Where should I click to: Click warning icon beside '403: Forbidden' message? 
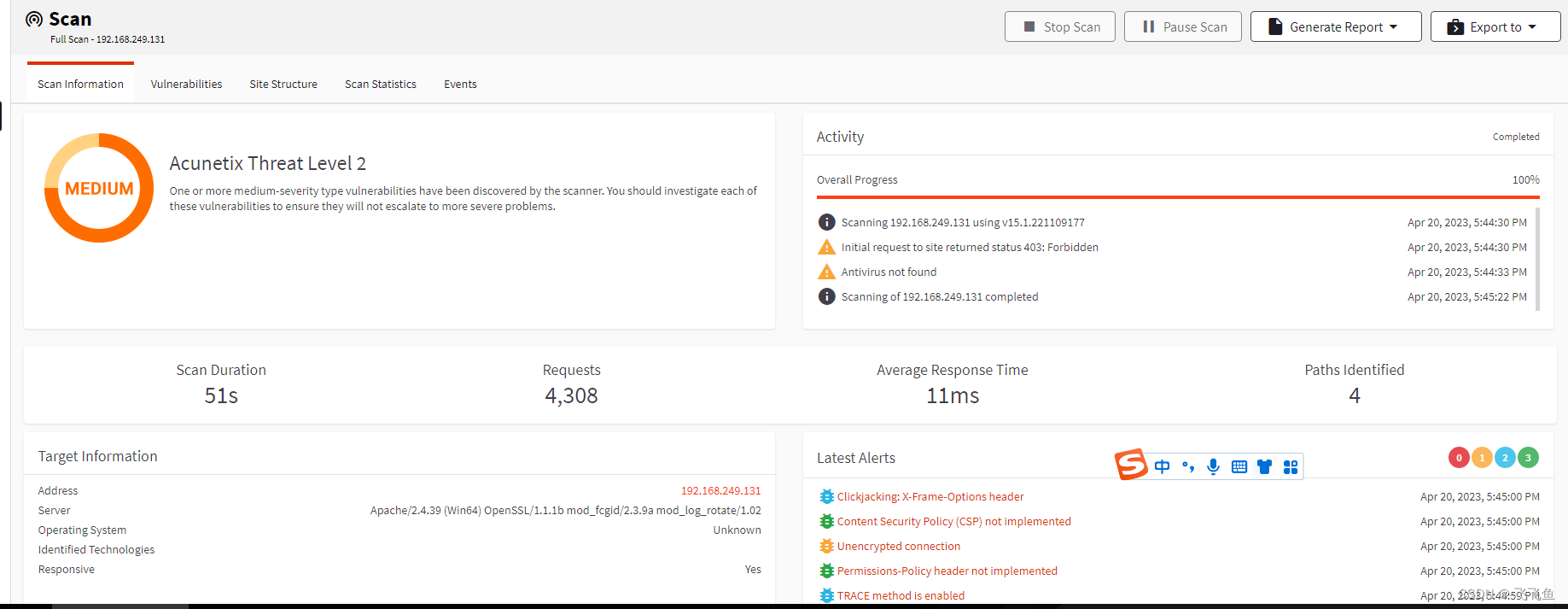point(826,247)
